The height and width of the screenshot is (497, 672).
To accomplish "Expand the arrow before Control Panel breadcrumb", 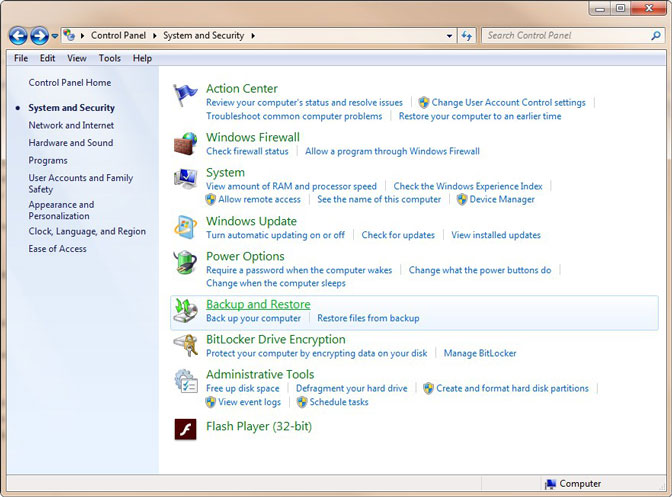I will (x=82, y=36).
